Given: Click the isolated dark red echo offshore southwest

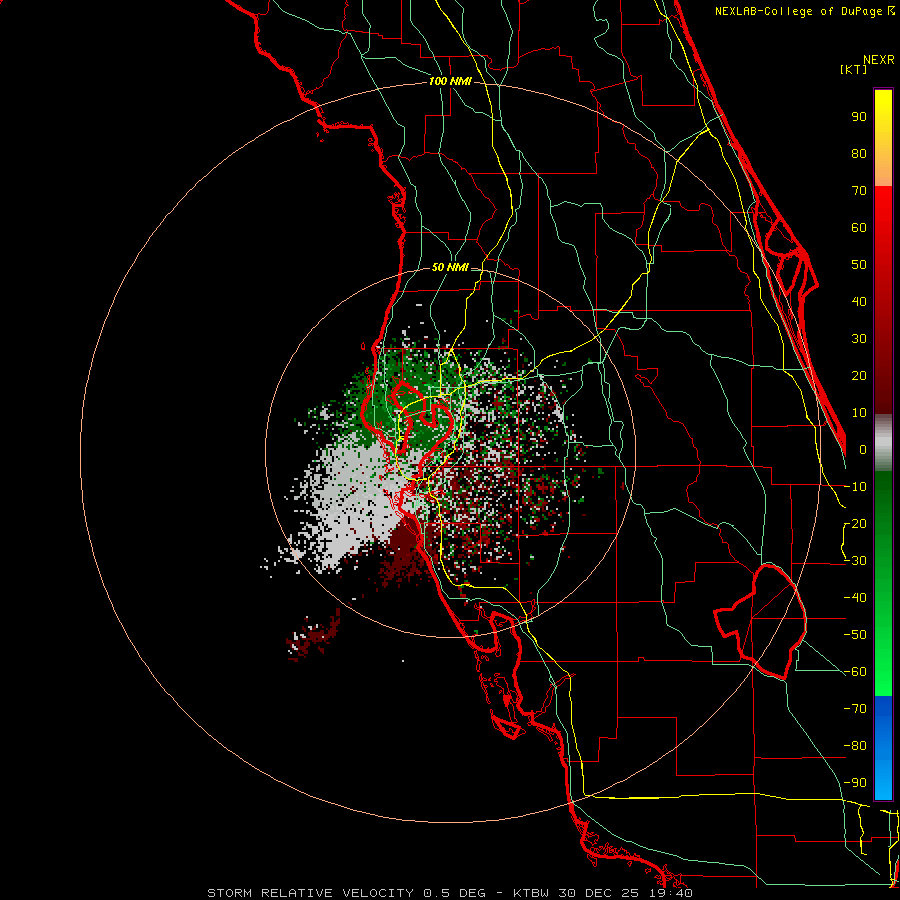Looking at the screenshot, I should tap(313, 635).
